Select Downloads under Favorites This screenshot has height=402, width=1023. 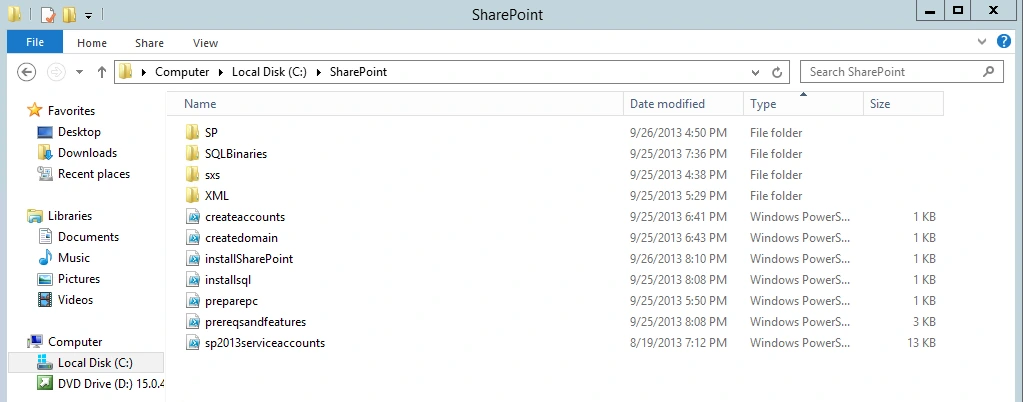click(x=87, y=153)
